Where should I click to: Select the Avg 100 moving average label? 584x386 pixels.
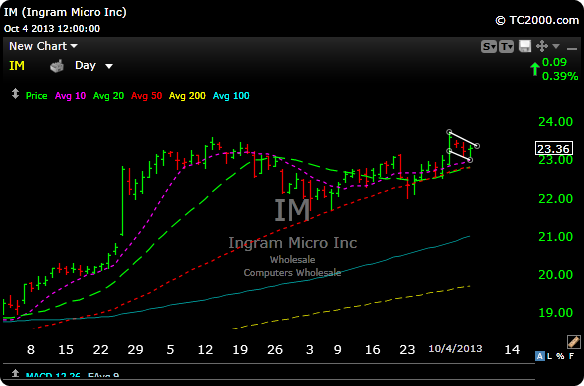click(x=231, y=96)
